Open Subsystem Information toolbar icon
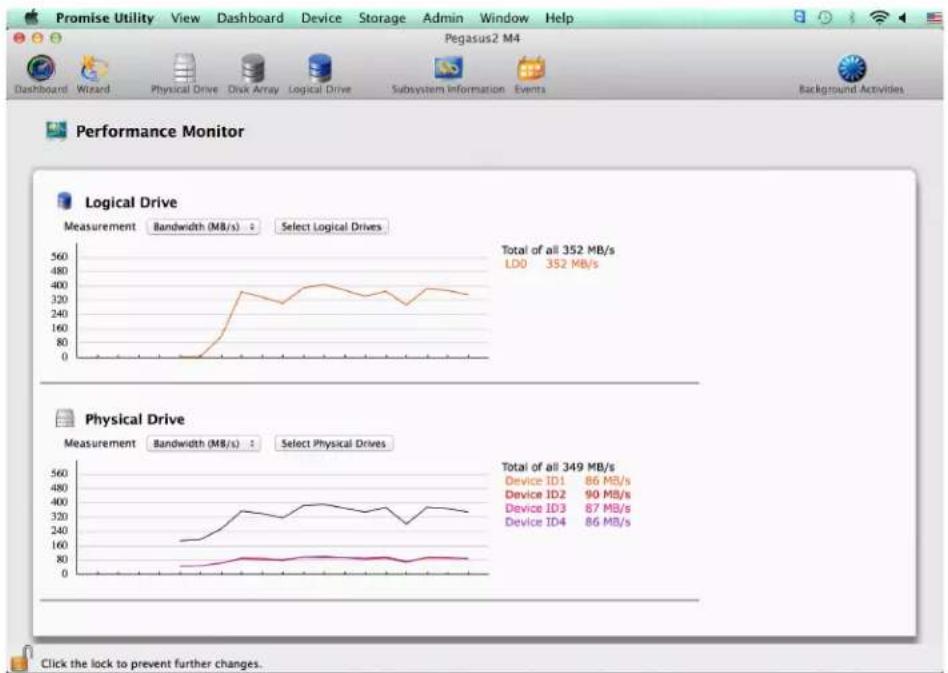This screenshot has height=673, width=948. [448, 68]
